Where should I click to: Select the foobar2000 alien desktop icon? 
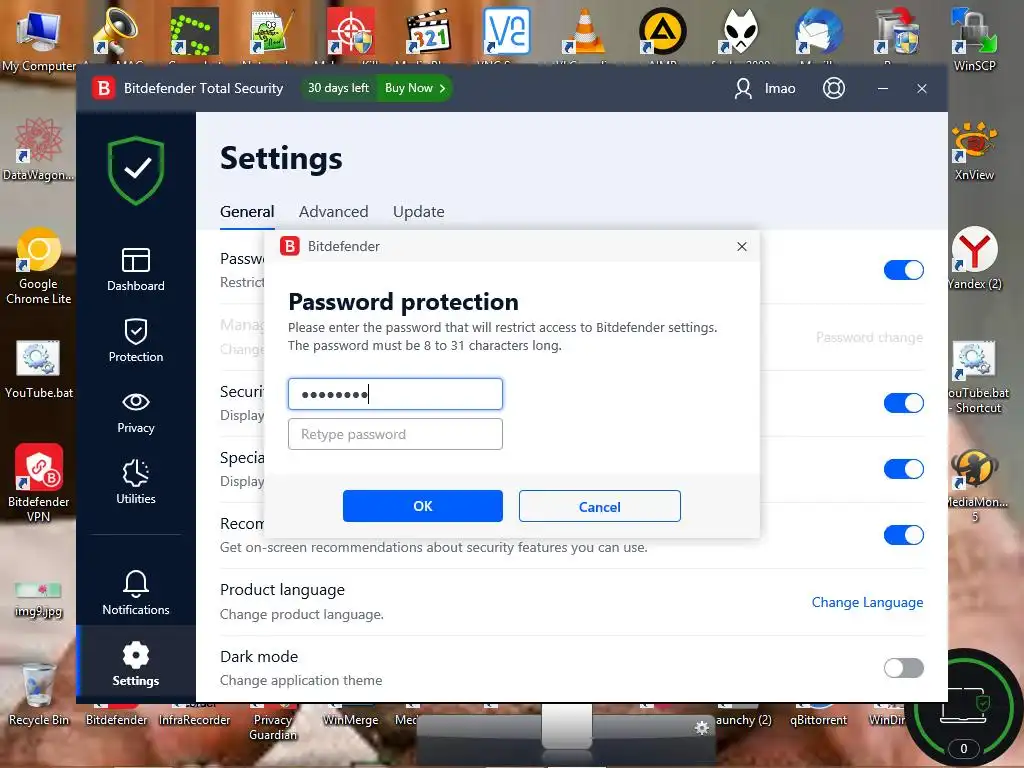click(x=740, y=31)
